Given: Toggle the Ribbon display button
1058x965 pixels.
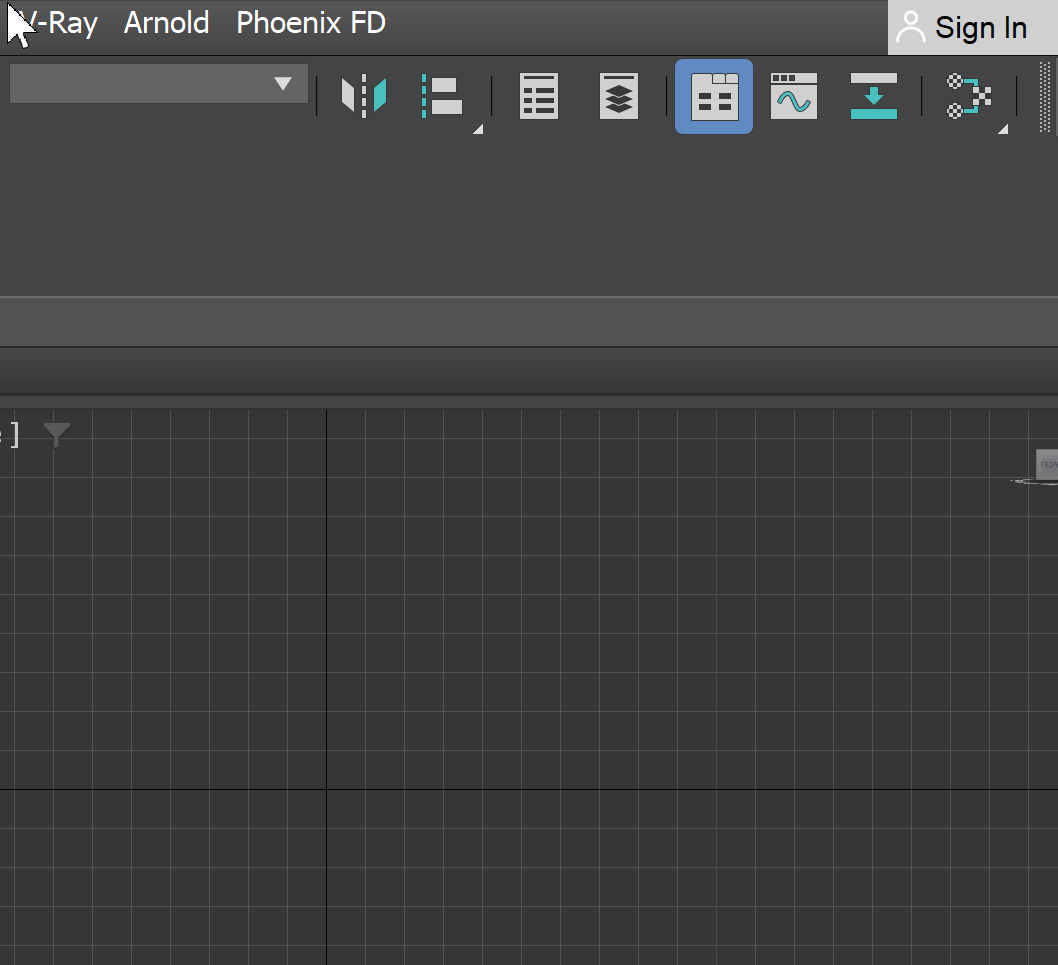Looking at the screenshot, I should click(714, 96).
